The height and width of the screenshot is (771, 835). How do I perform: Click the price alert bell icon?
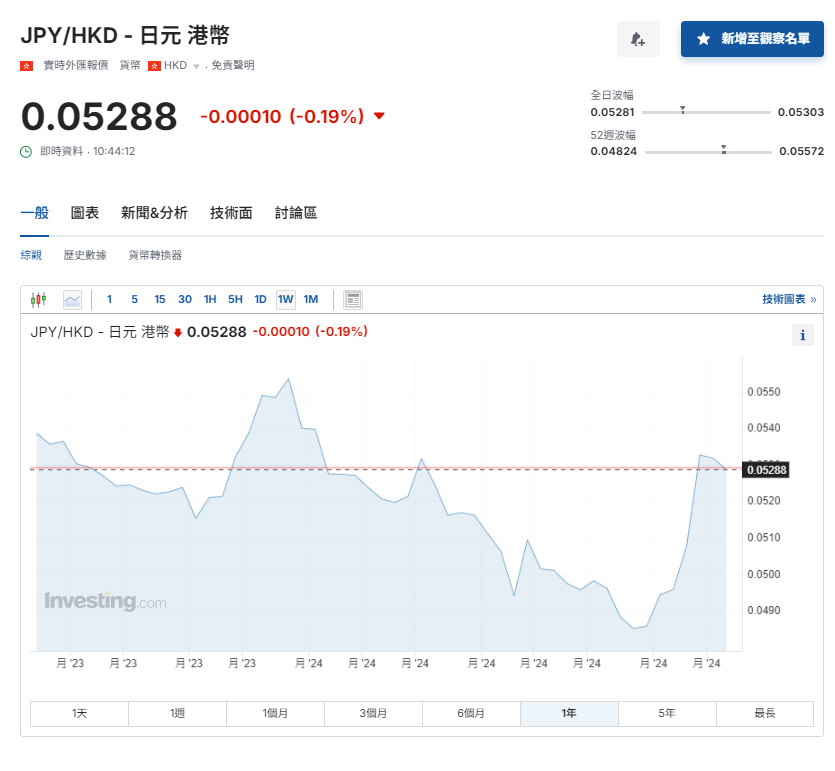[x=637, y=39]
